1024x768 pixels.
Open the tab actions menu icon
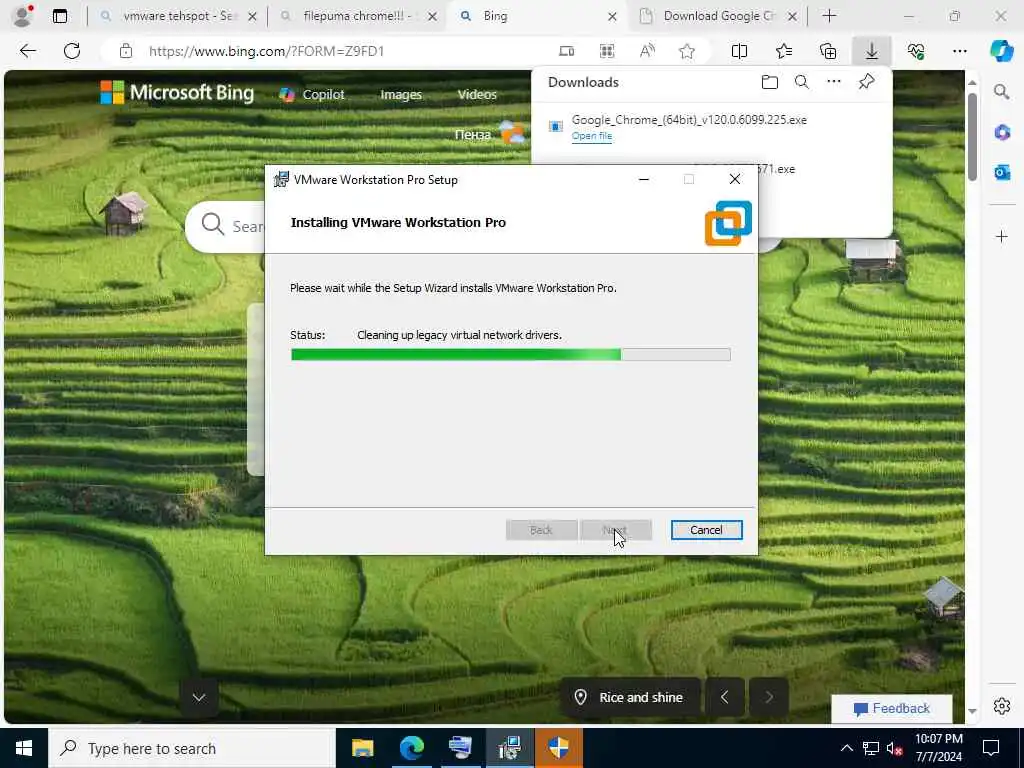(60, 16)
